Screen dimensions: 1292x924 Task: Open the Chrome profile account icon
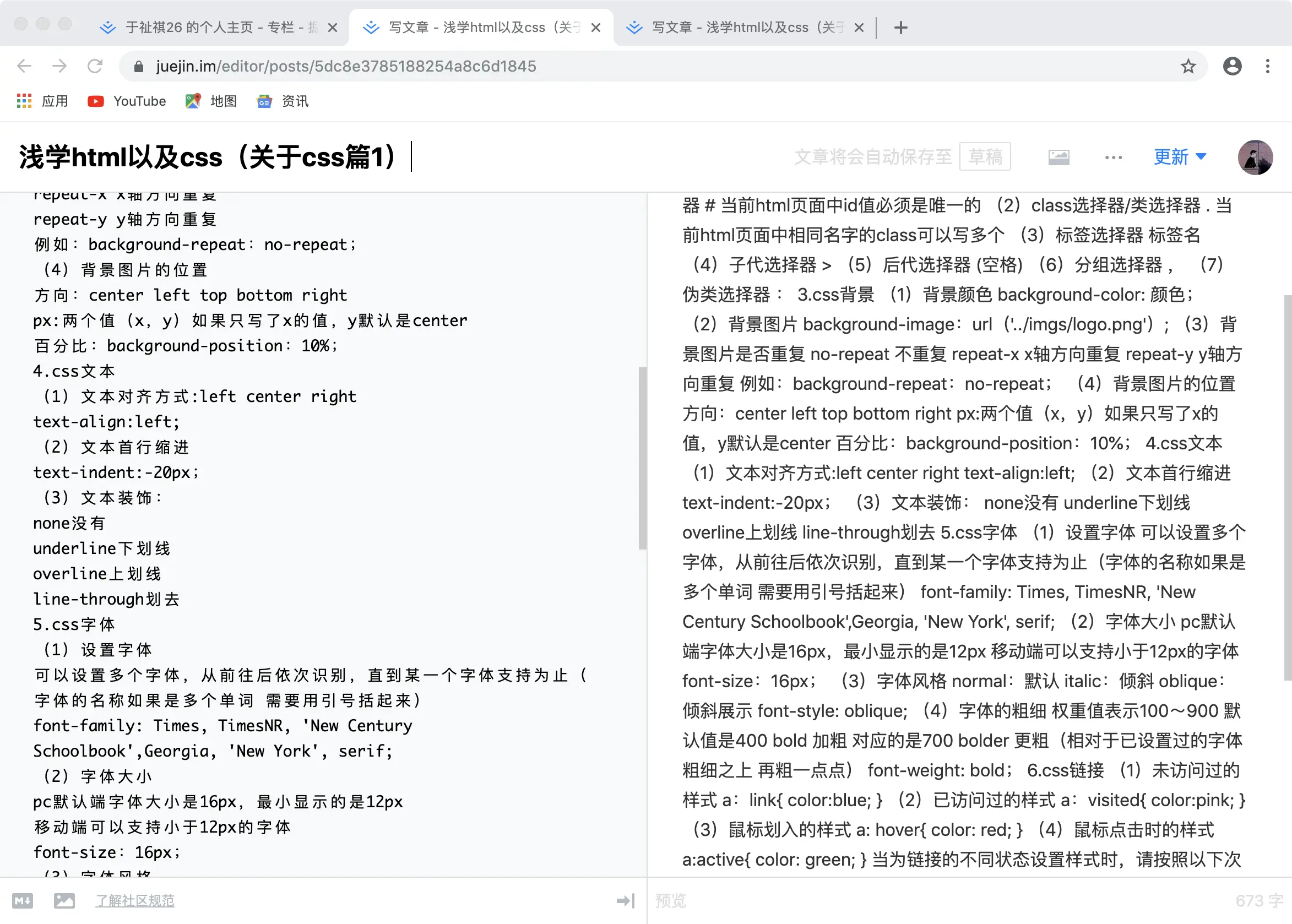1231,67
